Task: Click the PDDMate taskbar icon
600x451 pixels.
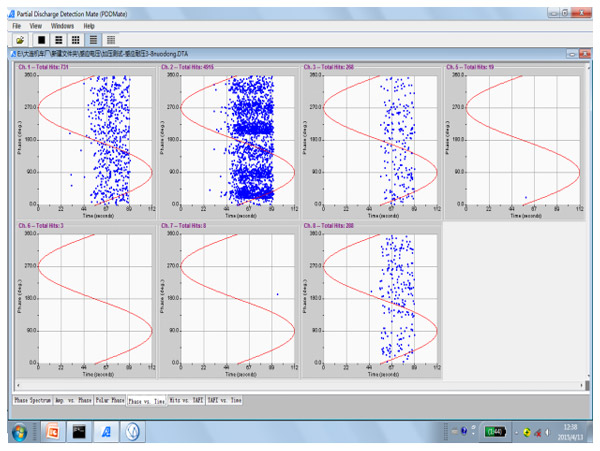Action: (106, 432)
